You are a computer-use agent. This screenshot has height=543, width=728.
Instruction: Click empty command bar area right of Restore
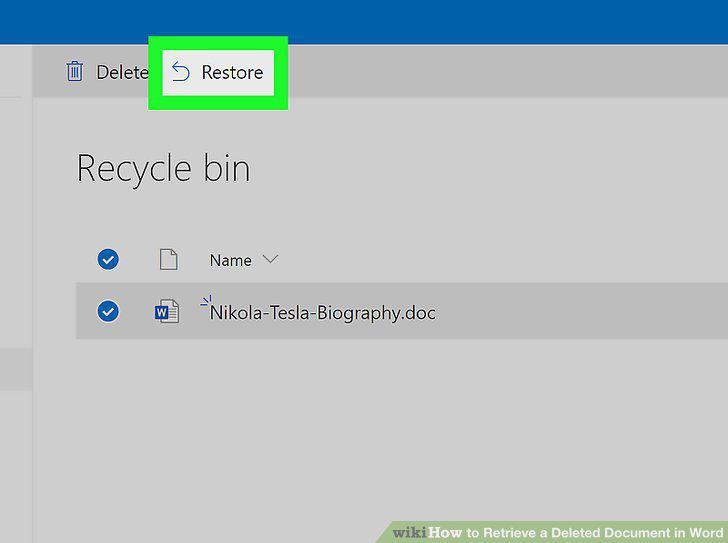click(x=506, y=71)
